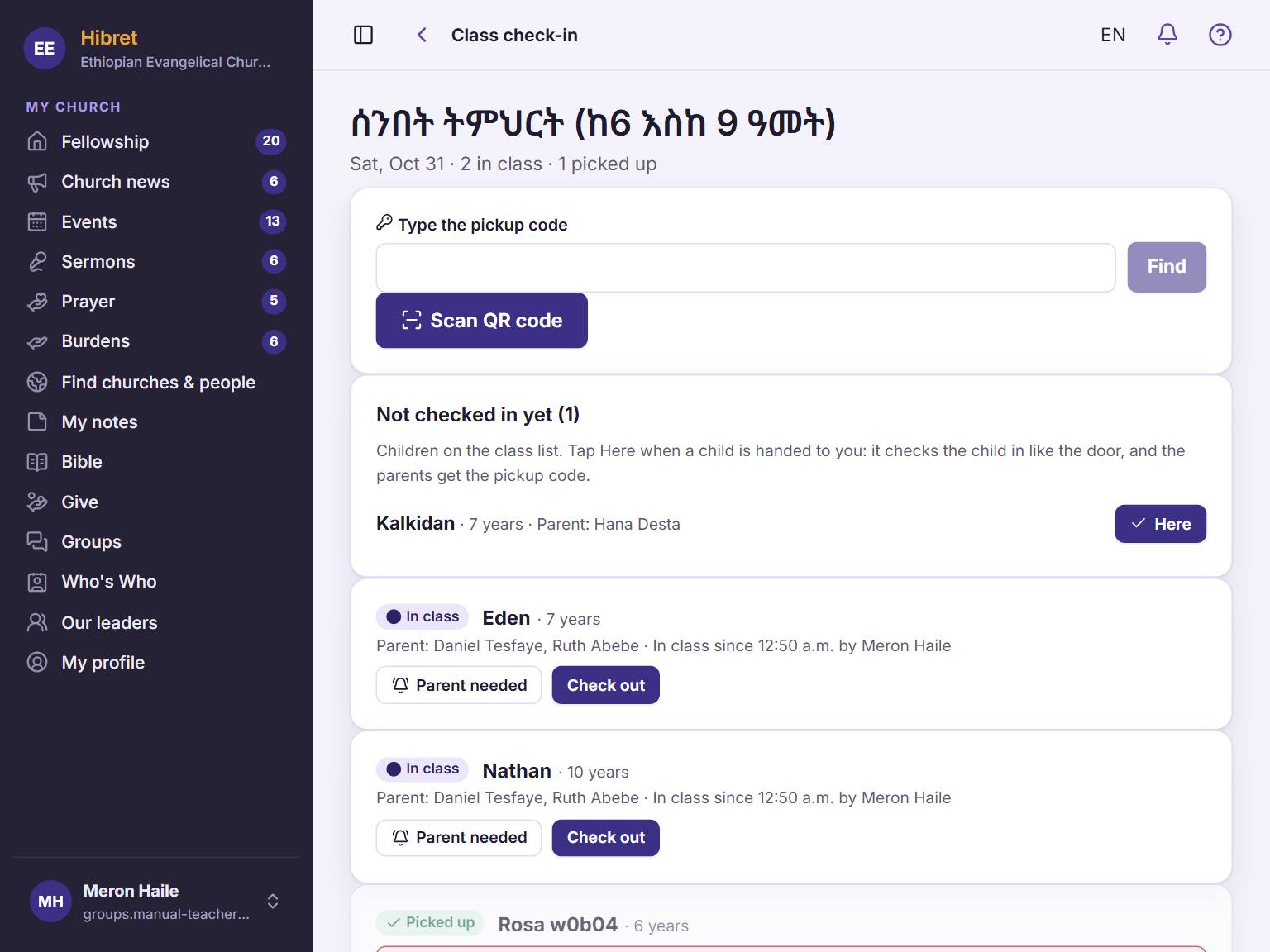Image resolution: width=1270 pixels, height=952 pixels.
Task: Click Parent needed for Eden
Action: pyautogui.click(x=459, y=685)
